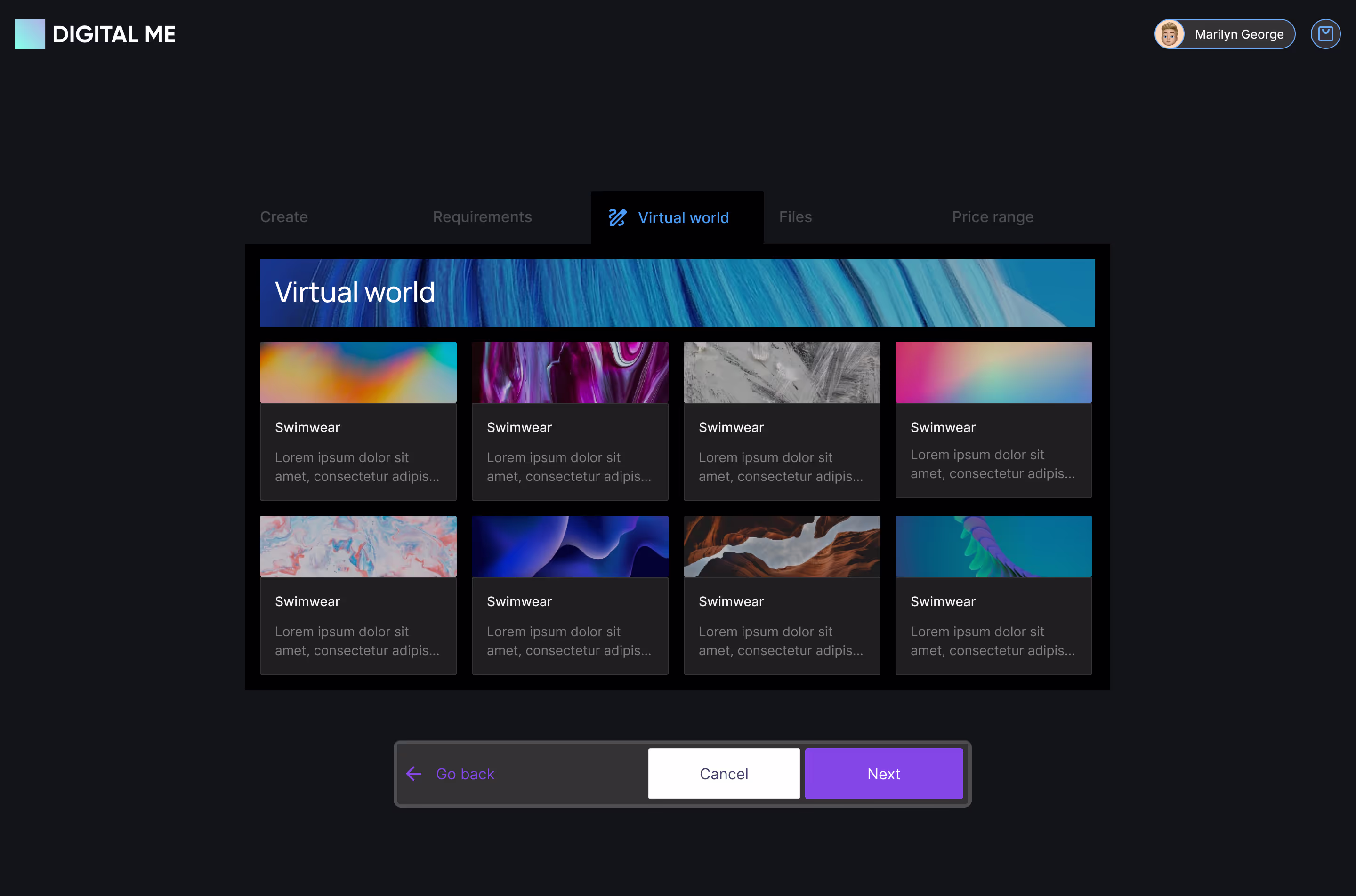Screen dimensions: 1356x896
Task: Select the magenta marble Swimwear thumbnail
Action: tap(569, 372)
